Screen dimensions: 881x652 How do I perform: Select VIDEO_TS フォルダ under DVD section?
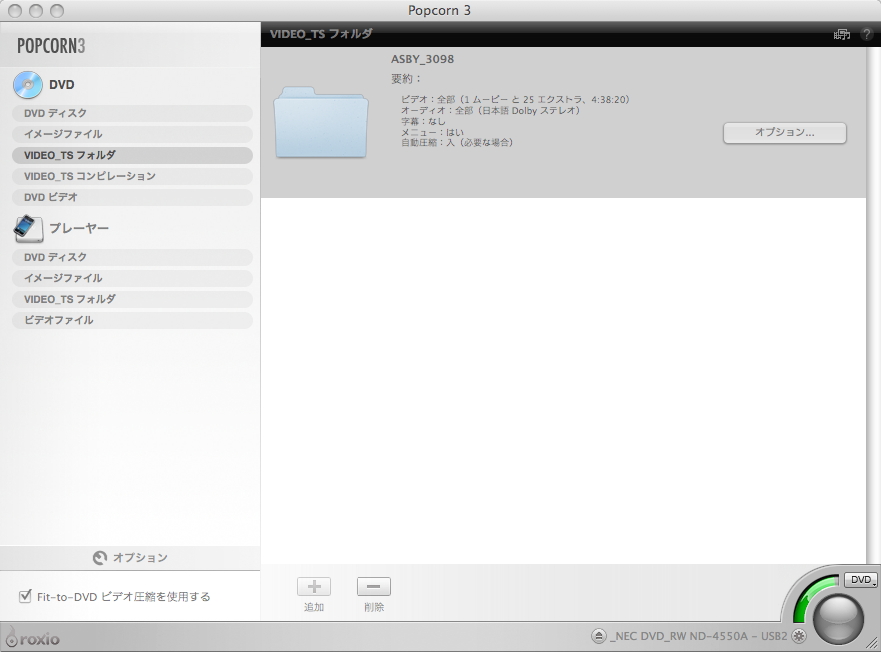[x=132, y=155]
